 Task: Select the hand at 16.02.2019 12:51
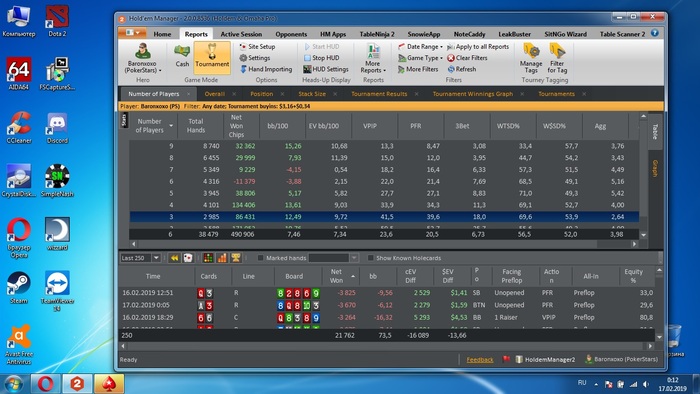(388, 293)
